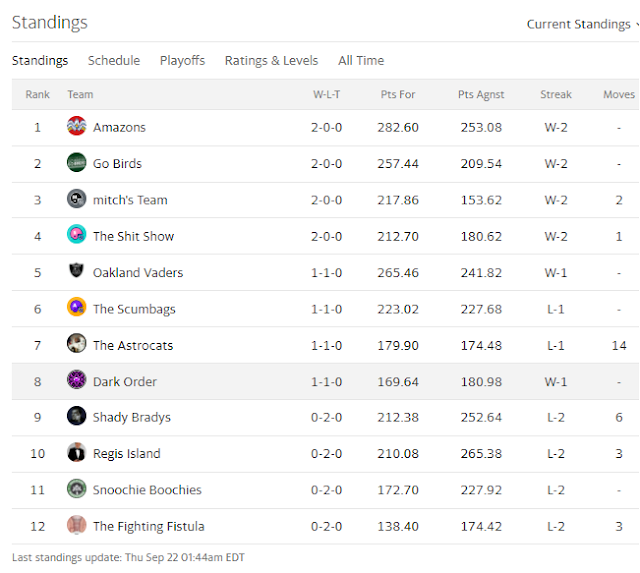The image size is (640, 573).
Task: Click the Shady Bradys team avatar
Action: 76,416
